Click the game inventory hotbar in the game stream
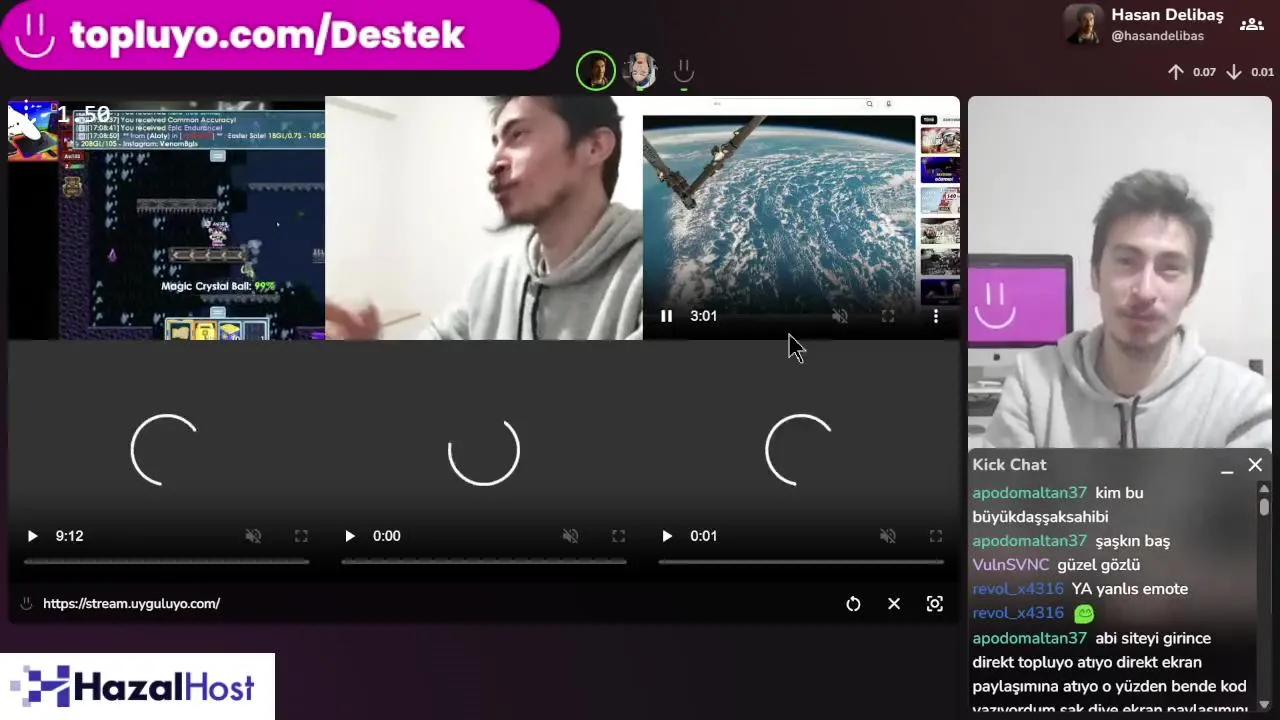The height and width of the screenshot is (720, 1280). [216, 331]
